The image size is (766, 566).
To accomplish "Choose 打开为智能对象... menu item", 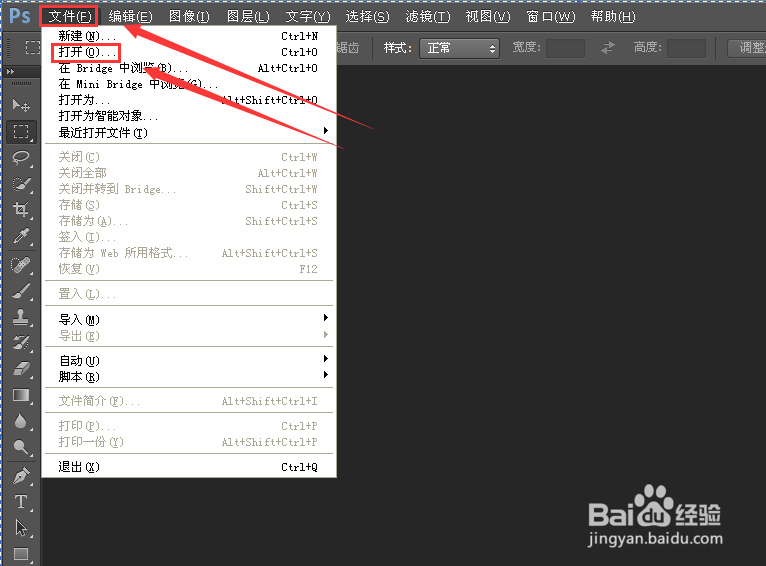I will coord(189,116).
